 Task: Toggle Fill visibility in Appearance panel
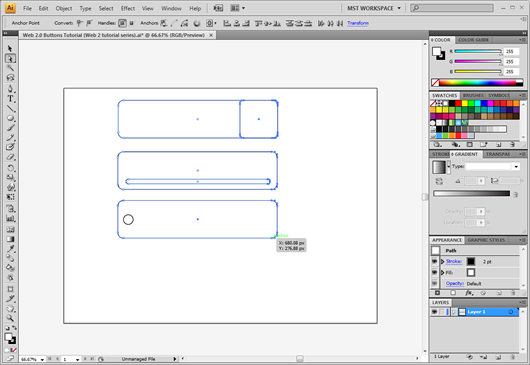[435, 272]
